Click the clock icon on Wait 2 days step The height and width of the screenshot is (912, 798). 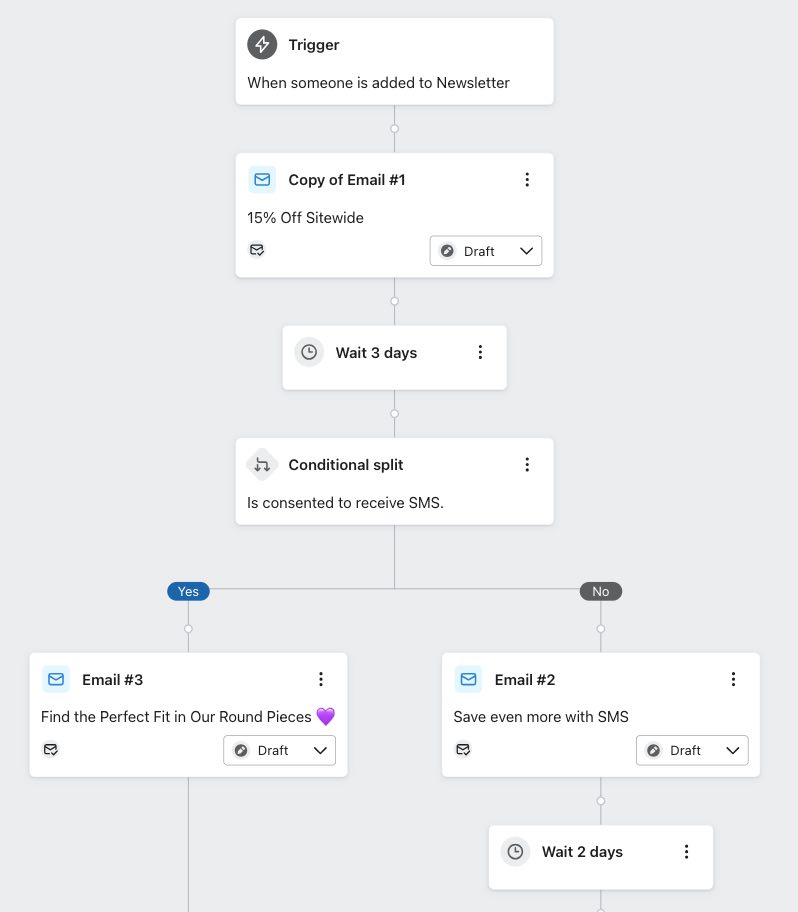pos(515,851)
